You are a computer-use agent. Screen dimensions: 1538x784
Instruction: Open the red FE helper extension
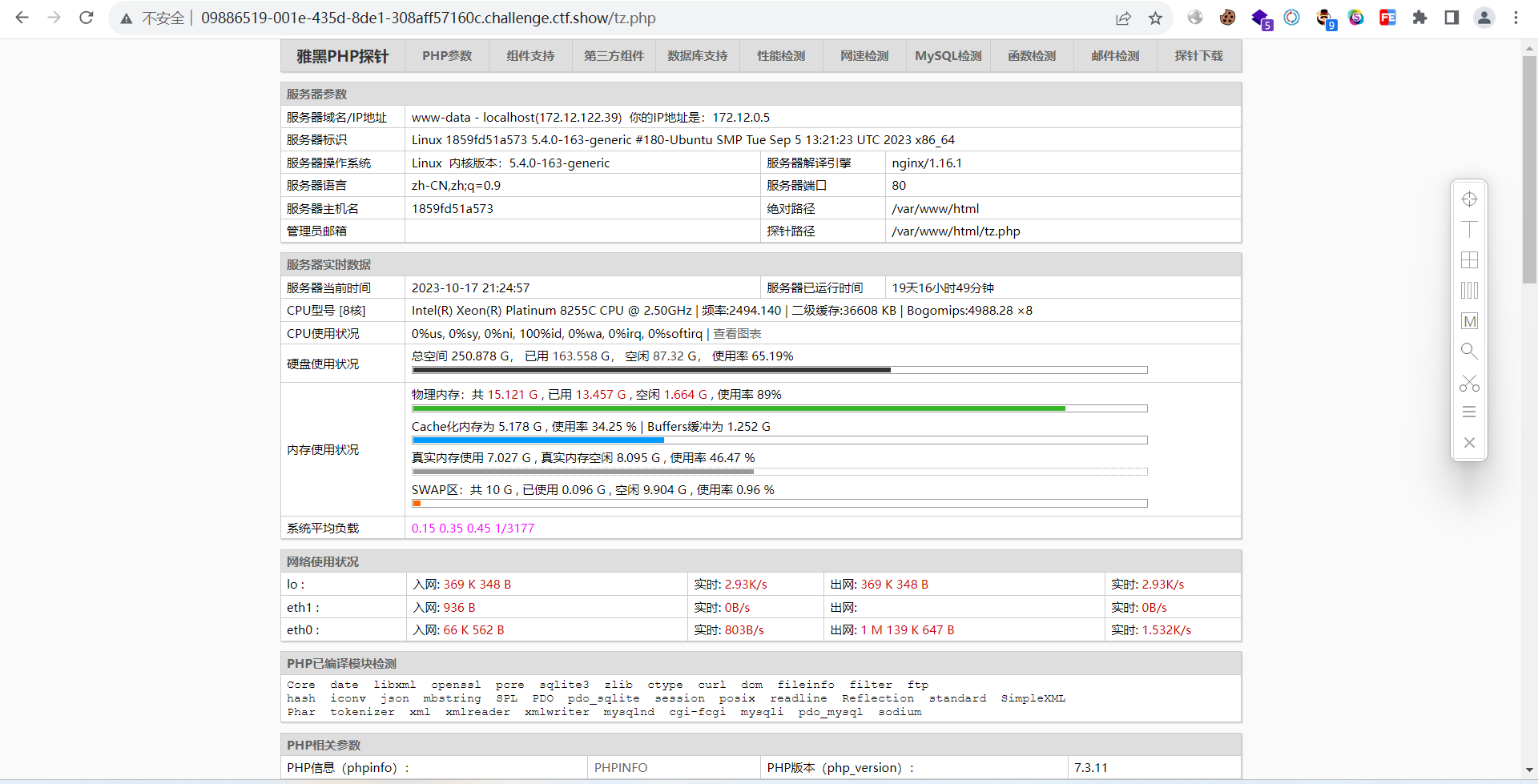coord(1387,18)
